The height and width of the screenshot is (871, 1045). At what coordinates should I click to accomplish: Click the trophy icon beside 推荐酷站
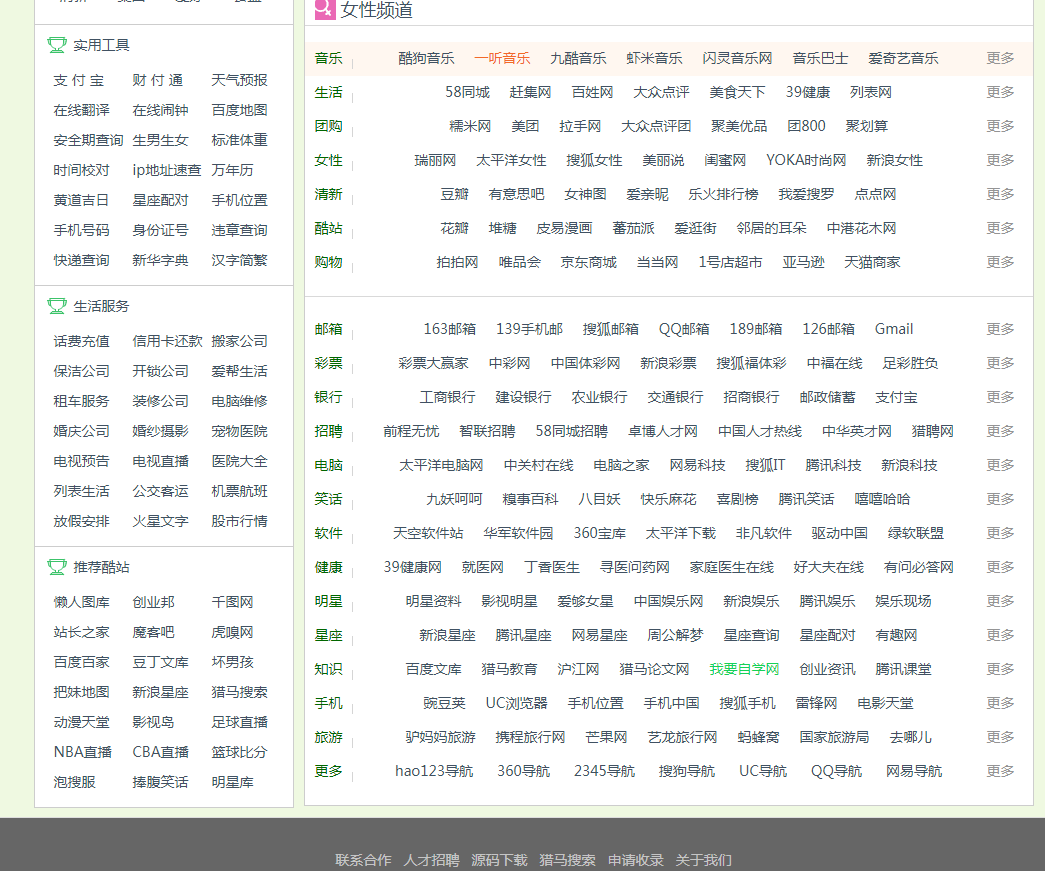pyautogui.click(x=57, y=567)
